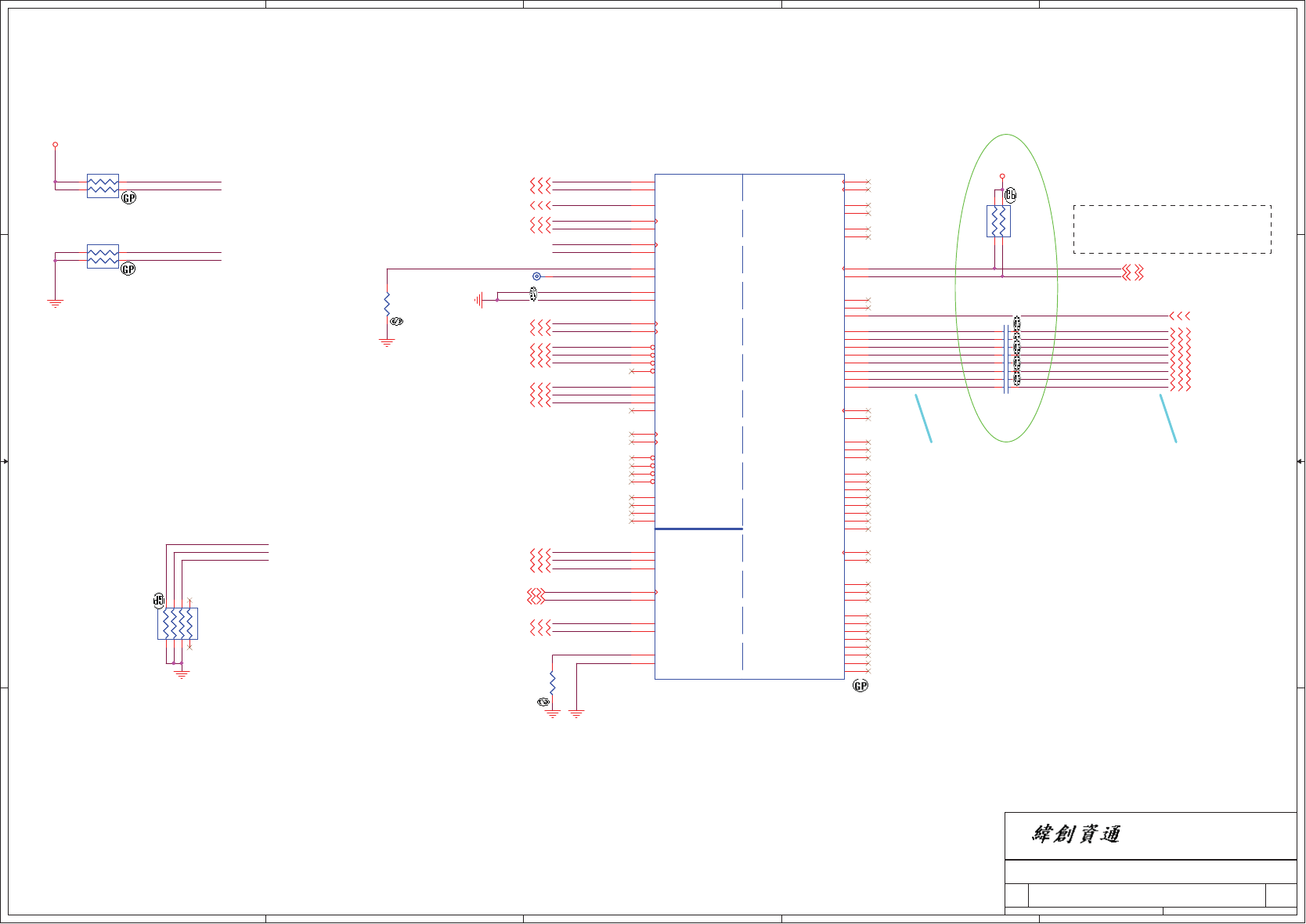Select the four-resistor network at lower left

click(x=178, y=624)
